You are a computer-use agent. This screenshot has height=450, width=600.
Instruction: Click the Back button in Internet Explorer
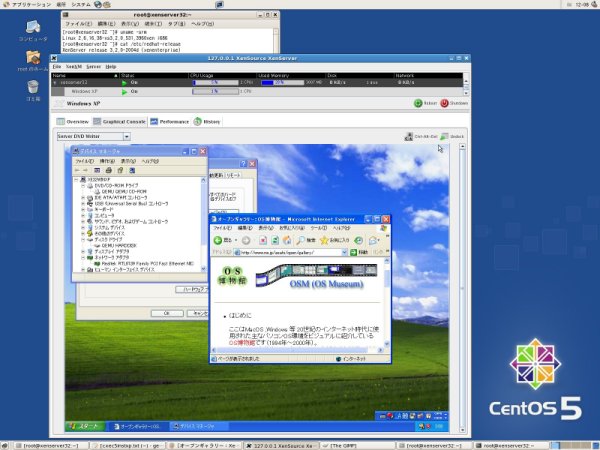tap(225, 240)
